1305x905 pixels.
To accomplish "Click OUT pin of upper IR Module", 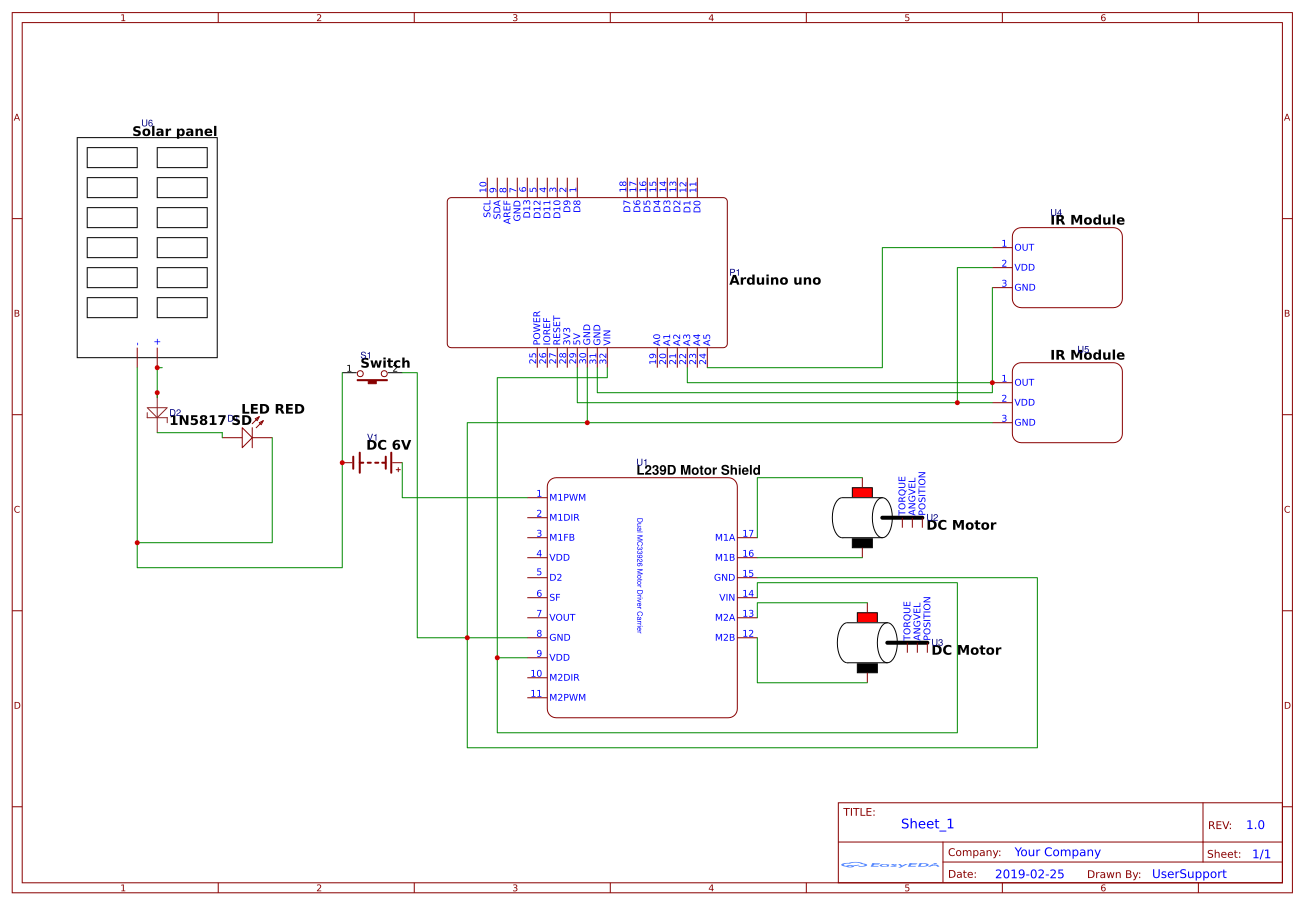I will click(1024, 247).
